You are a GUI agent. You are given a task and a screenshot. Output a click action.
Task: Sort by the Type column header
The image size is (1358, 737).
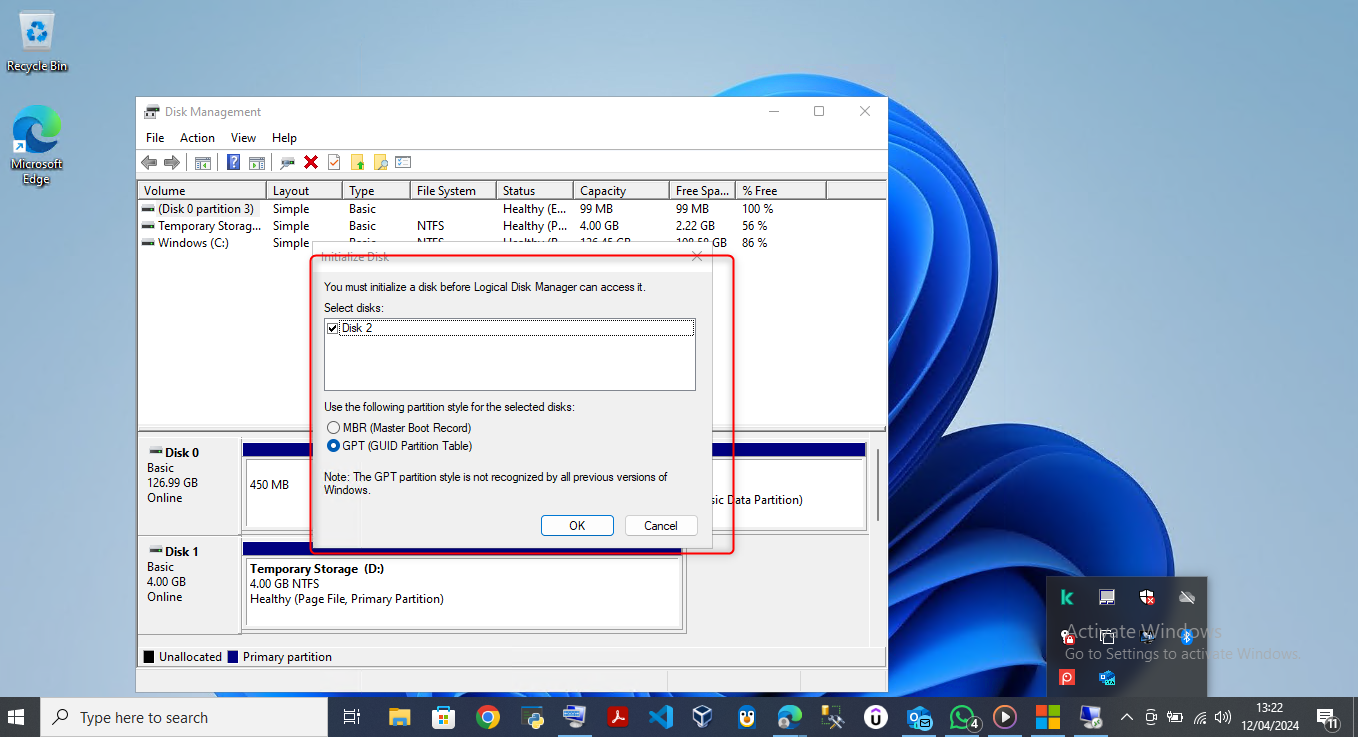[376, 190]
